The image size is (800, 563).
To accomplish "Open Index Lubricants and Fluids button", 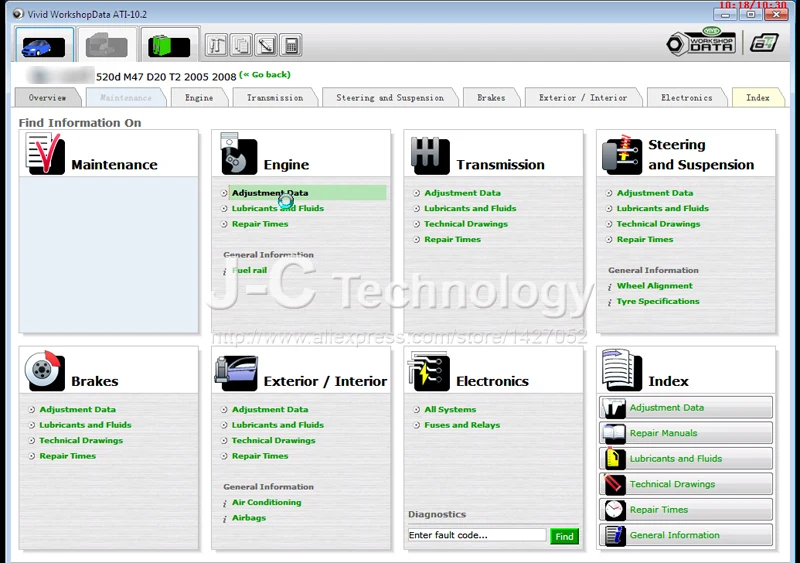I will 686,459.
